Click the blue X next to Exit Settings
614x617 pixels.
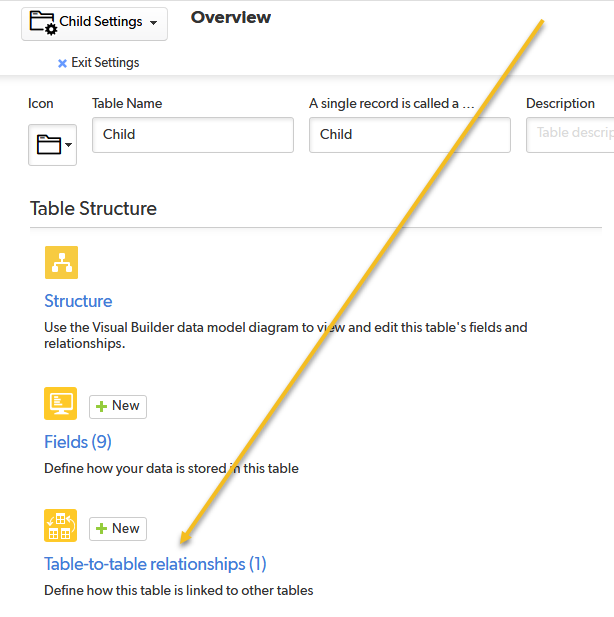pyautogui.click(x=62, y=63)
